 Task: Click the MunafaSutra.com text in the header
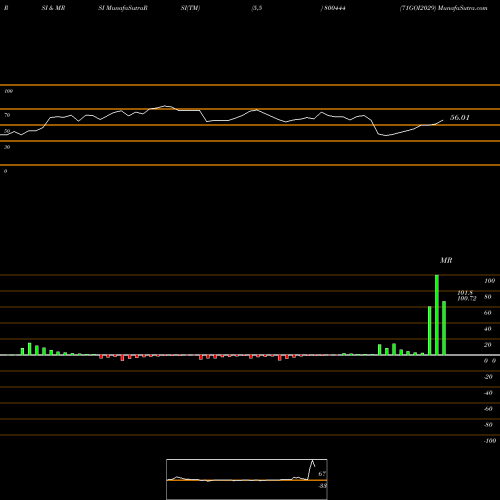(x=463, y=8)
